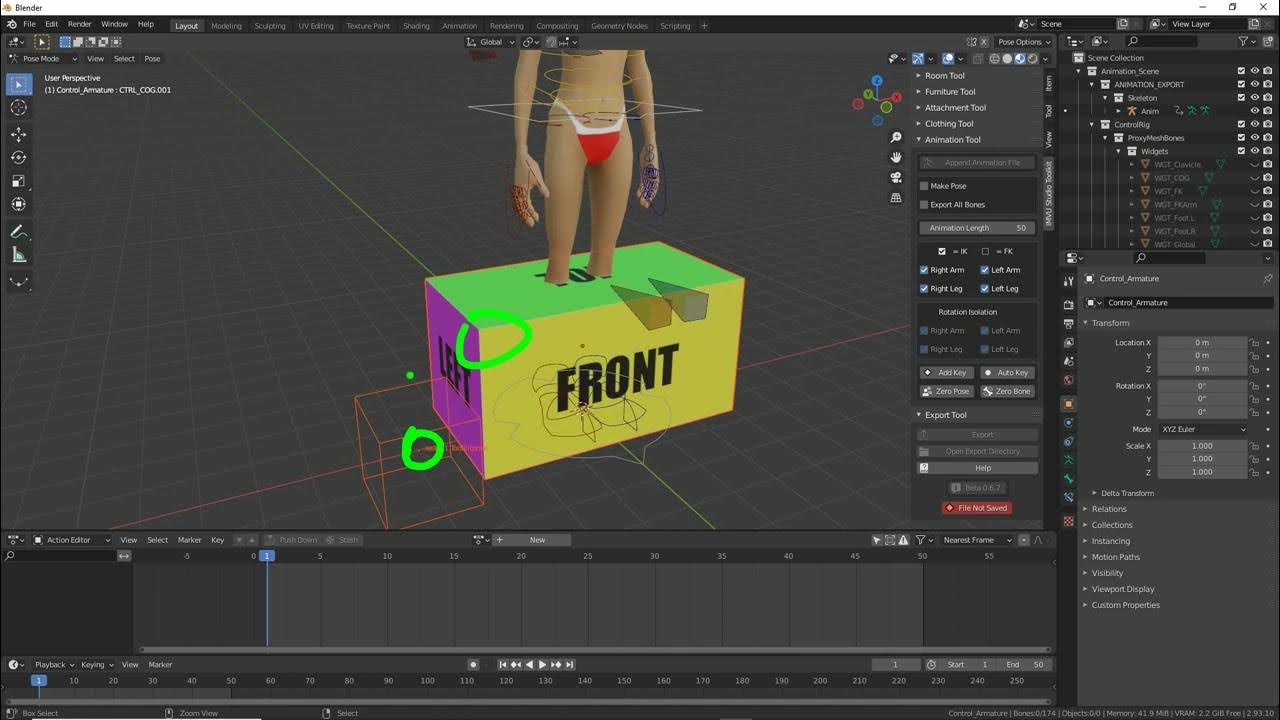This screenshot has height=720, width=1280.
Task: Switch to the Sculpting workspace tab
Action: click(x=270, y=26)
